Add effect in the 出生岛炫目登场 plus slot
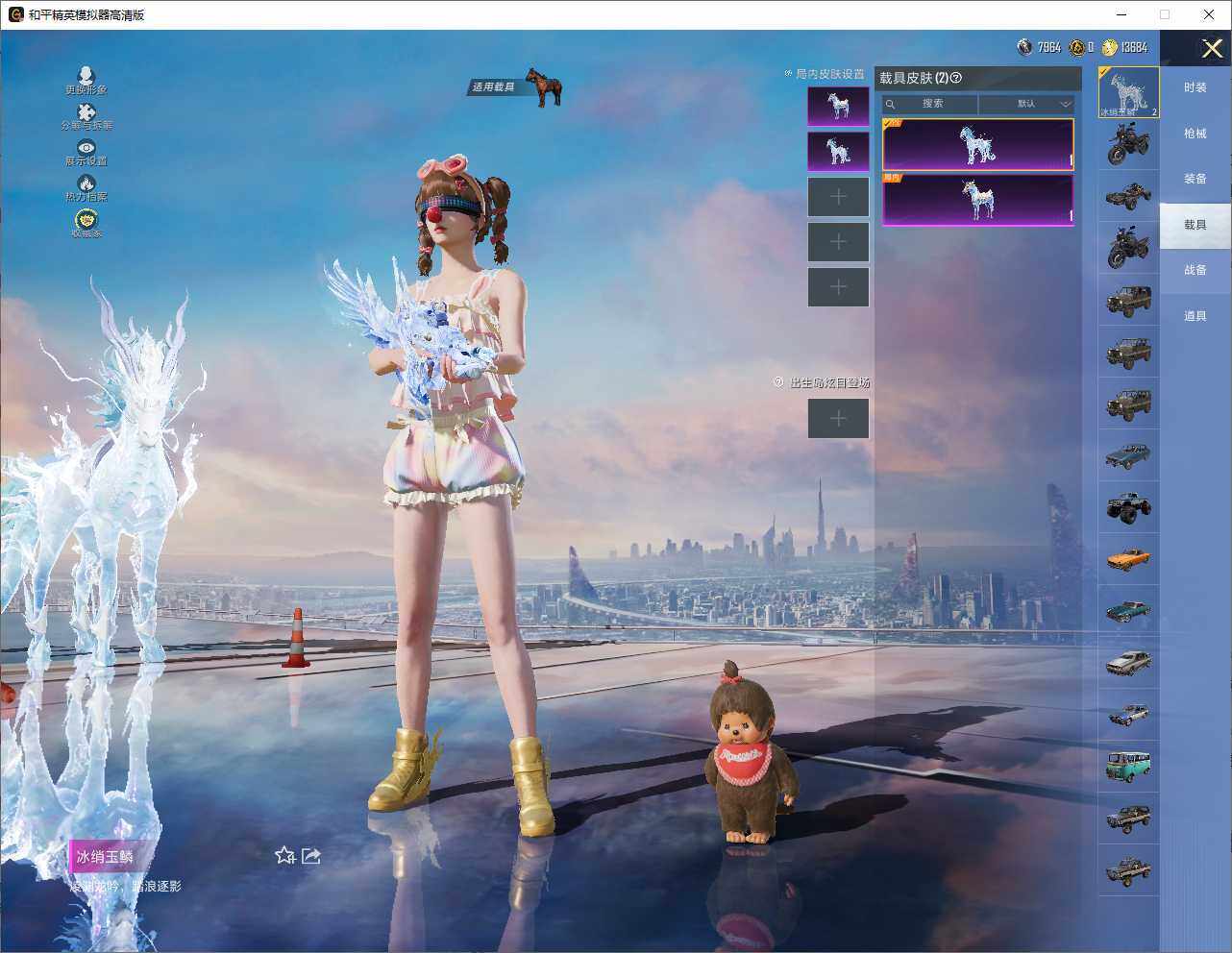The width and height of the screenshot is (1232, 953). click(x=838, y=419)
